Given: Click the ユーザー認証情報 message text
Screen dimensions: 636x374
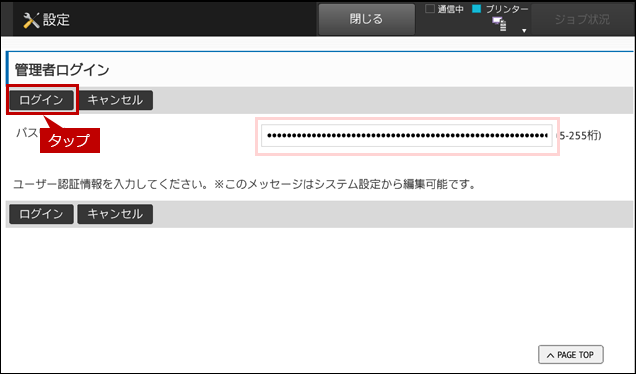Looking at the screenshot, I should [244, 185].
